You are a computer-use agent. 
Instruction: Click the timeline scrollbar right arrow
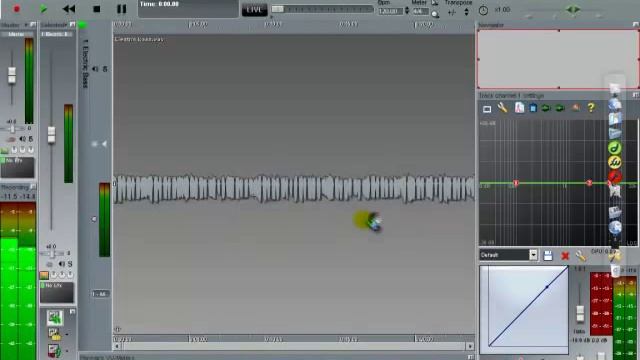pyautogui.click(x=470, y=346)
